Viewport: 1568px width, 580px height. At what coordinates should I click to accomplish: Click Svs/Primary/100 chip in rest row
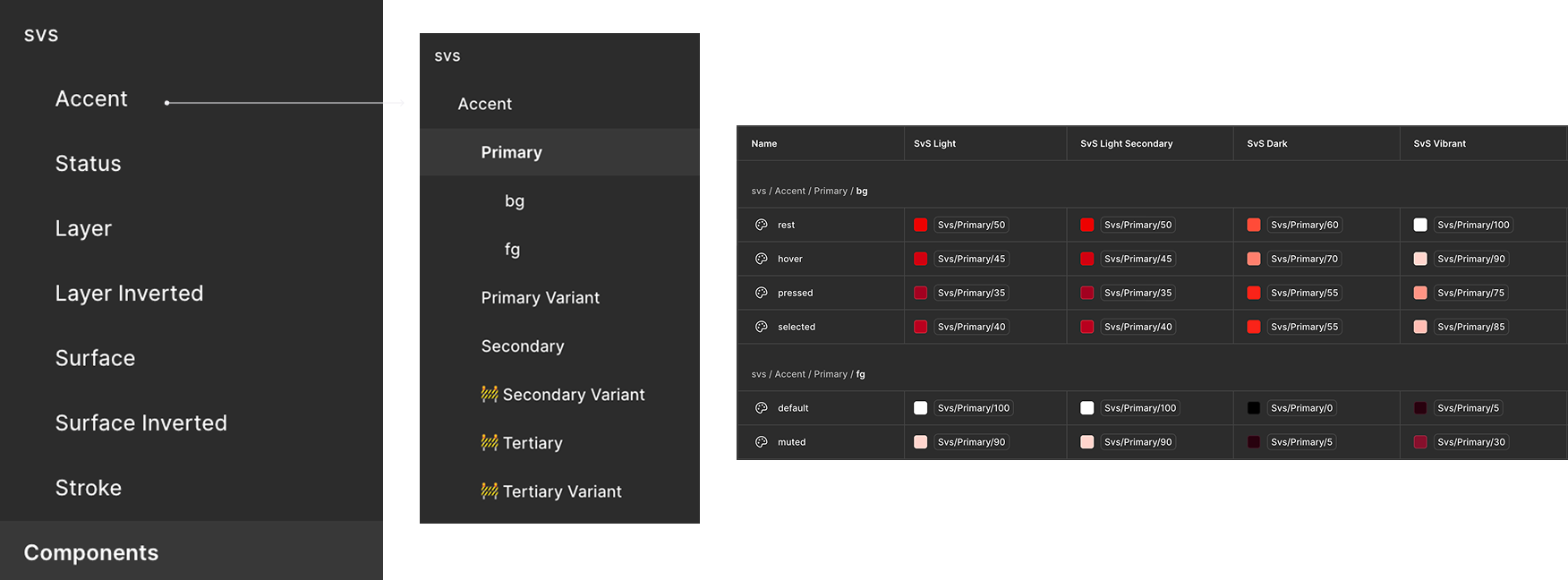click(x=1473, y=225)
